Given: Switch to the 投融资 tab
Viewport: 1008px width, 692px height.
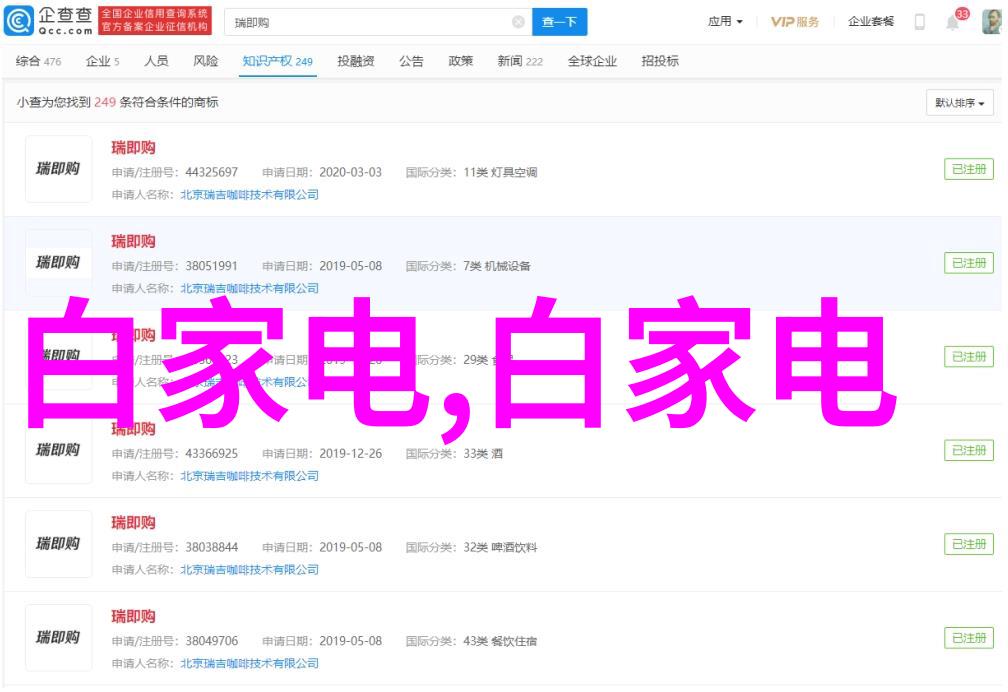Looking at the screenshot, I should (x=356, y=61).
